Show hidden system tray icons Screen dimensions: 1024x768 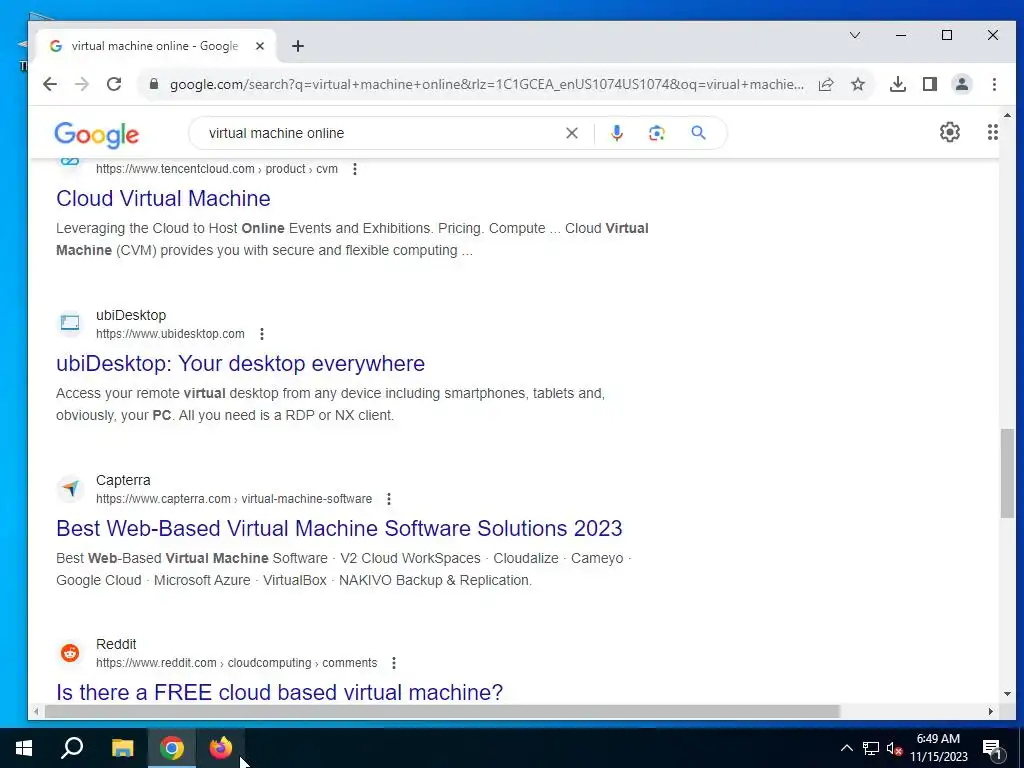(846, 748)
